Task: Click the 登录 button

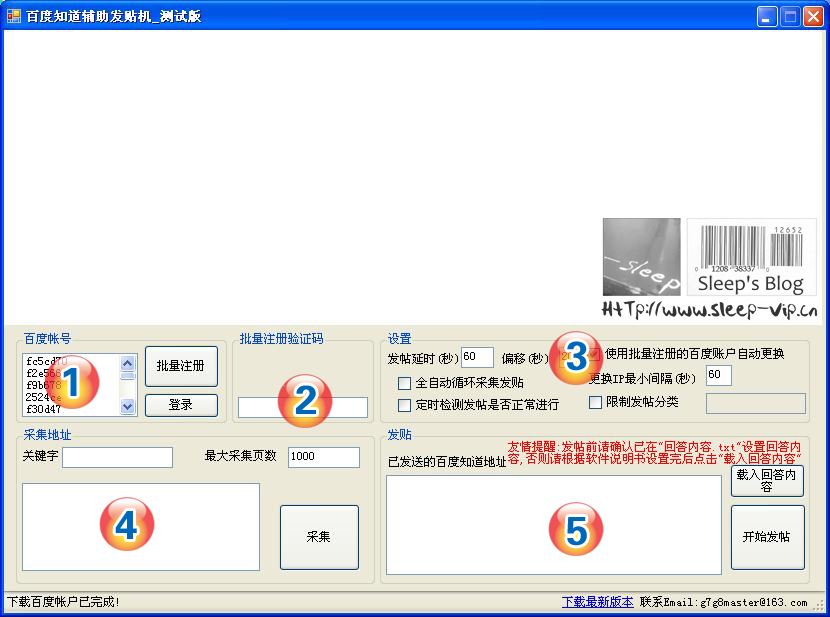Action: point(181,405)
